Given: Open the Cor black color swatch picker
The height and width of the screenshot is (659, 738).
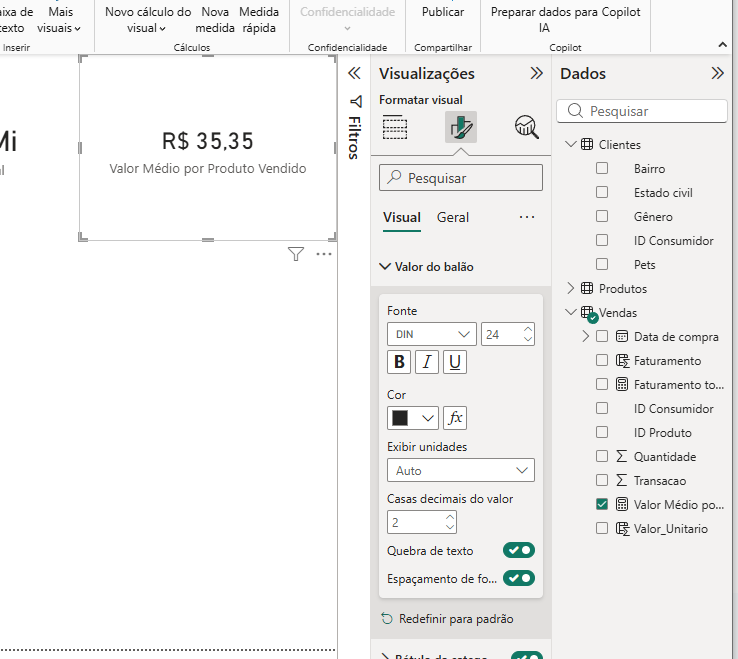Looking at the screenshot, I should tap(412, 418).
